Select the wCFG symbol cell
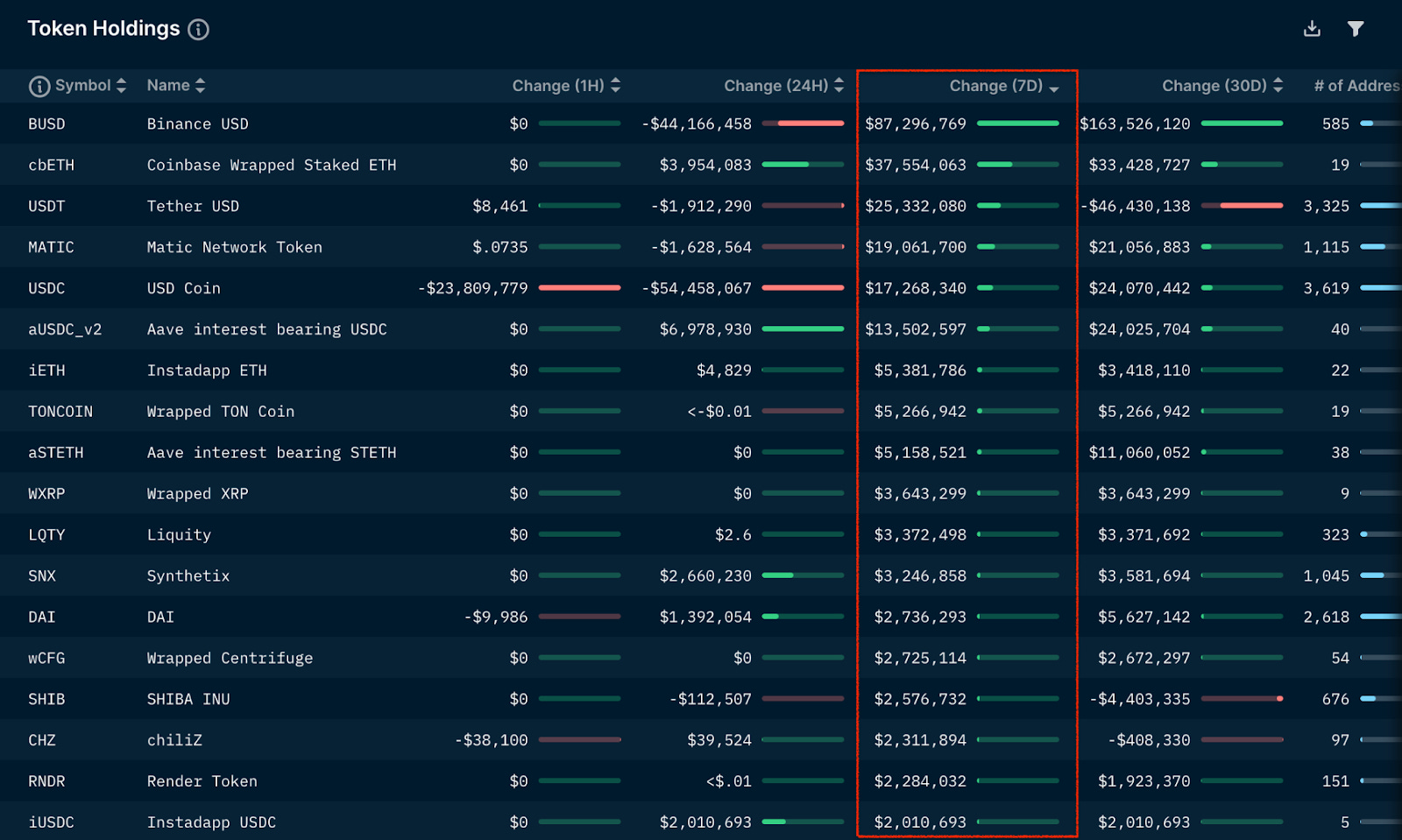This screenshot has width=1402, height=840. click(x=46, y=658)
